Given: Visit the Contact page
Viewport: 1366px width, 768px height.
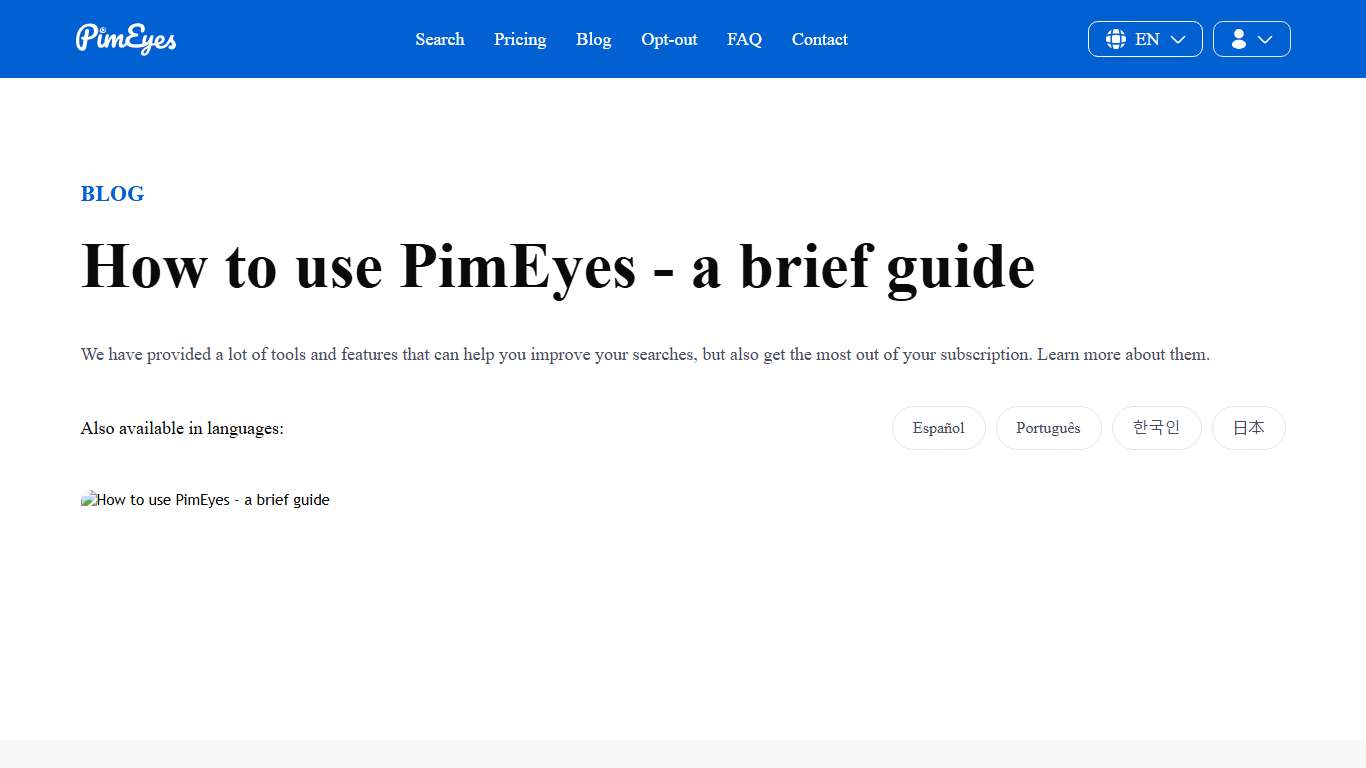Looking at the screenshot, I should click(819, 39).
